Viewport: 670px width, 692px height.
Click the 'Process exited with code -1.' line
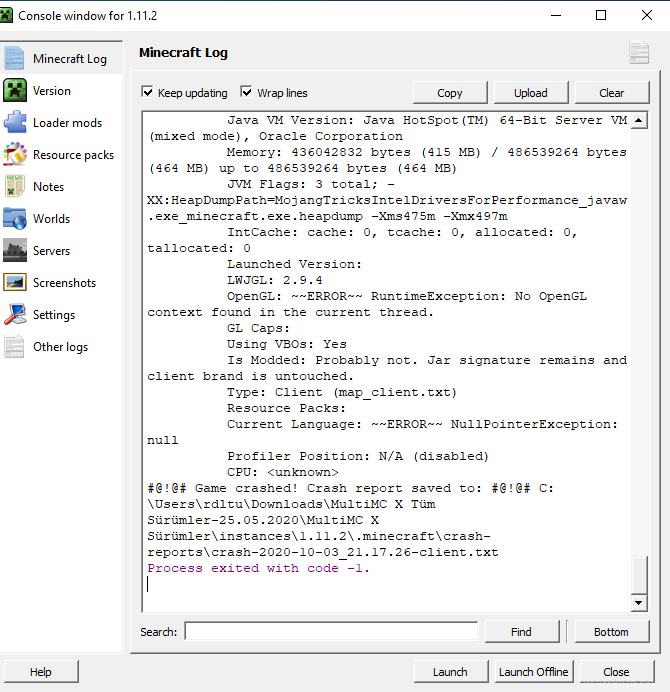point(258,568)
